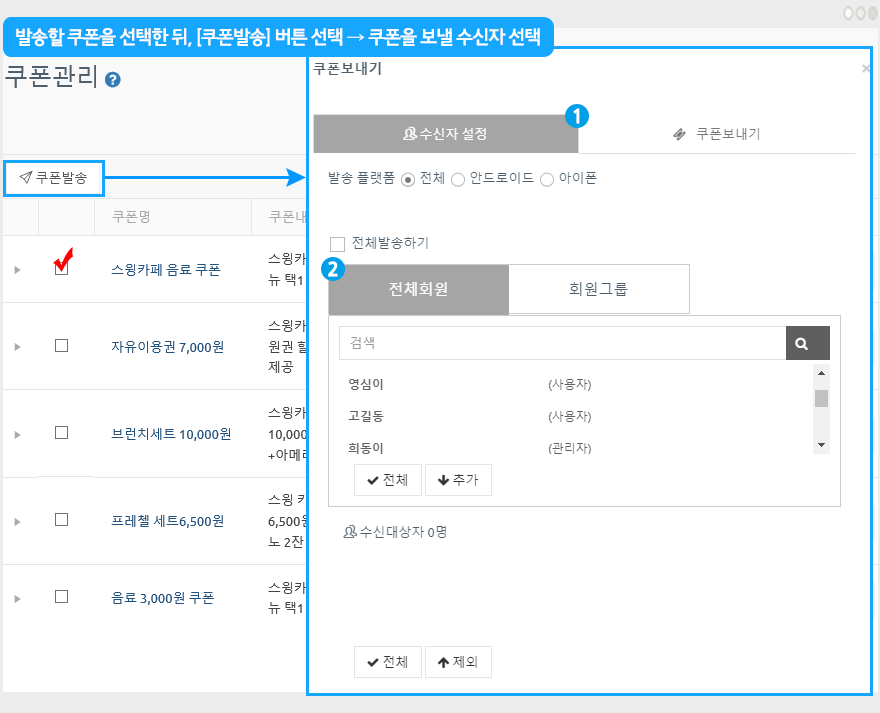This screenshot has height=713, width=880.
Task: Click 제외 to remove selected recipients
Action: click(x=458, y=662)
